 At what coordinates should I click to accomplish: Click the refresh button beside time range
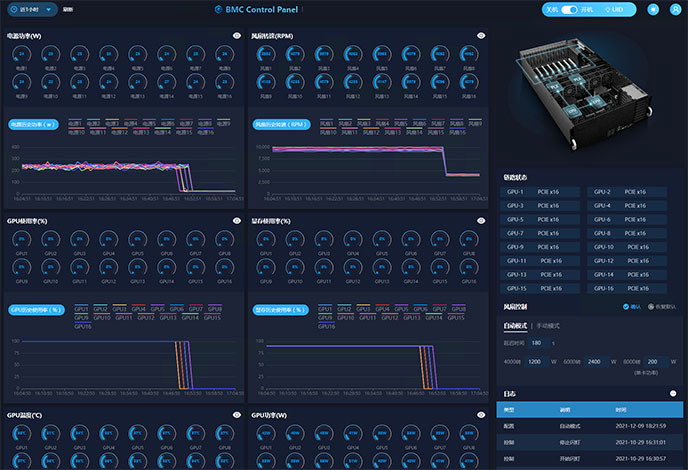pyautogui.click(x=68, y=9)
